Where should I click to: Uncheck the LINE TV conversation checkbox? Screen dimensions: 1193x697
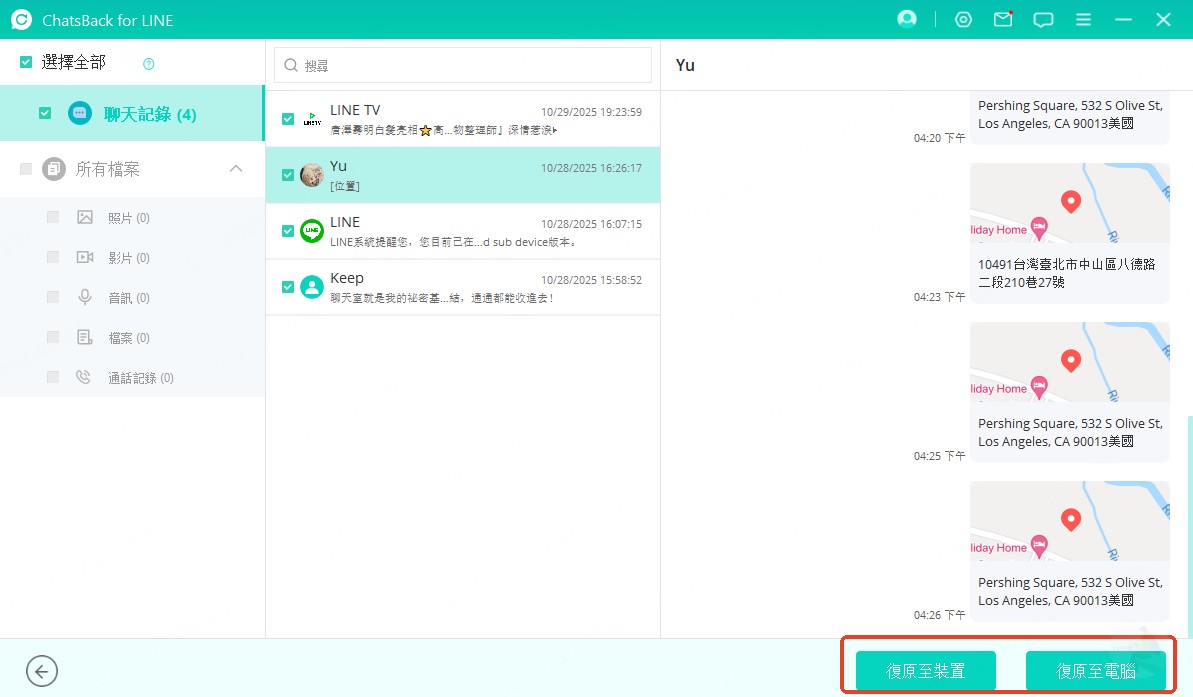[x=288, y=119]
